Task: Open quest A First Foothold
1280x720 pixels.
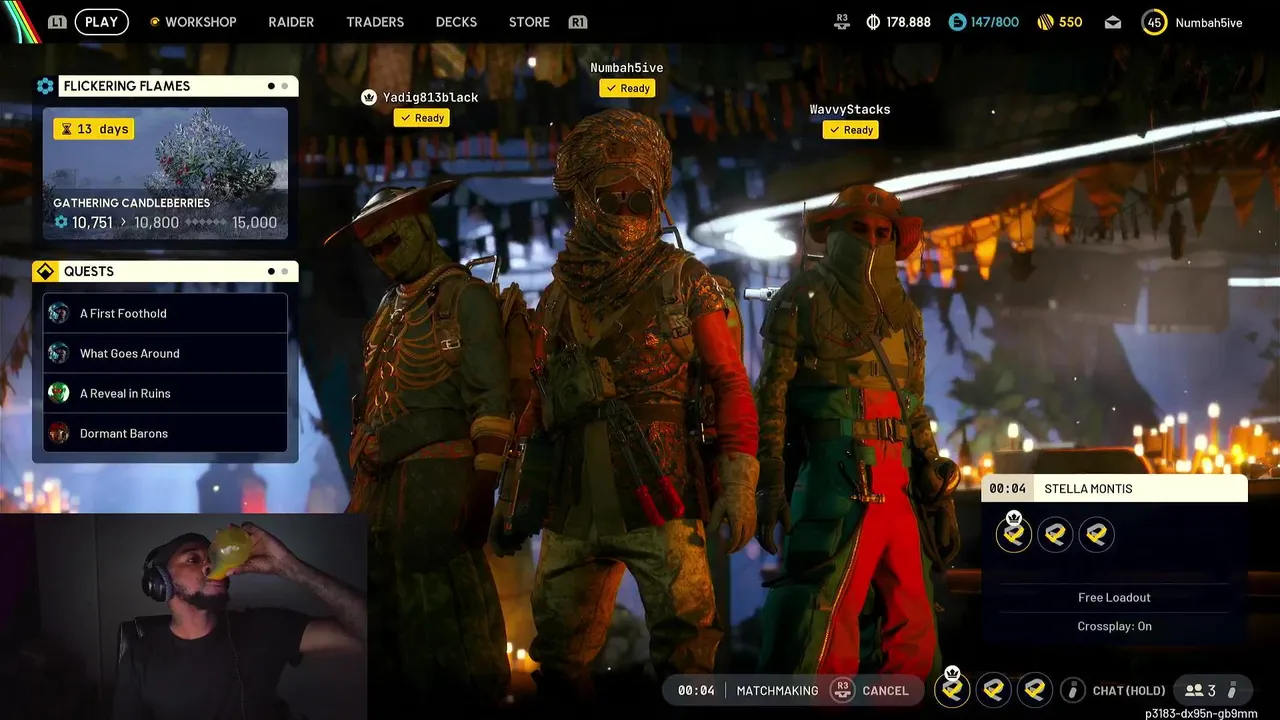Action: coord(165,313)
